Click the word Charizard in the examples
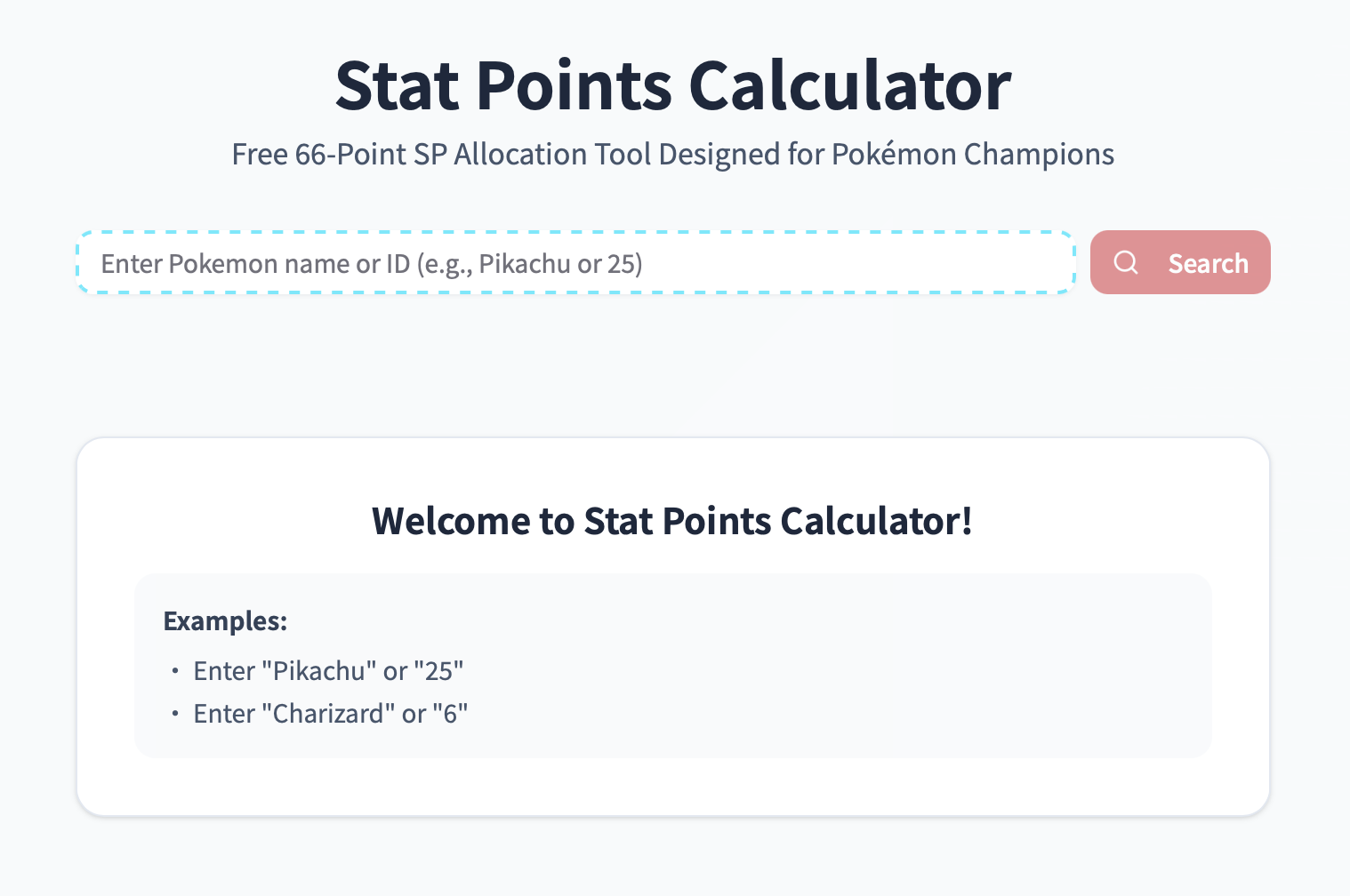 click(330, 713)
